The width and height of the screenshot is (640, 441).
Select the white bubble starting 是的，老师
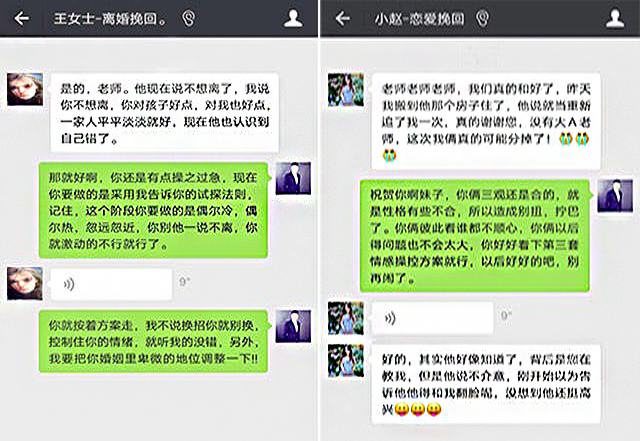164,113
